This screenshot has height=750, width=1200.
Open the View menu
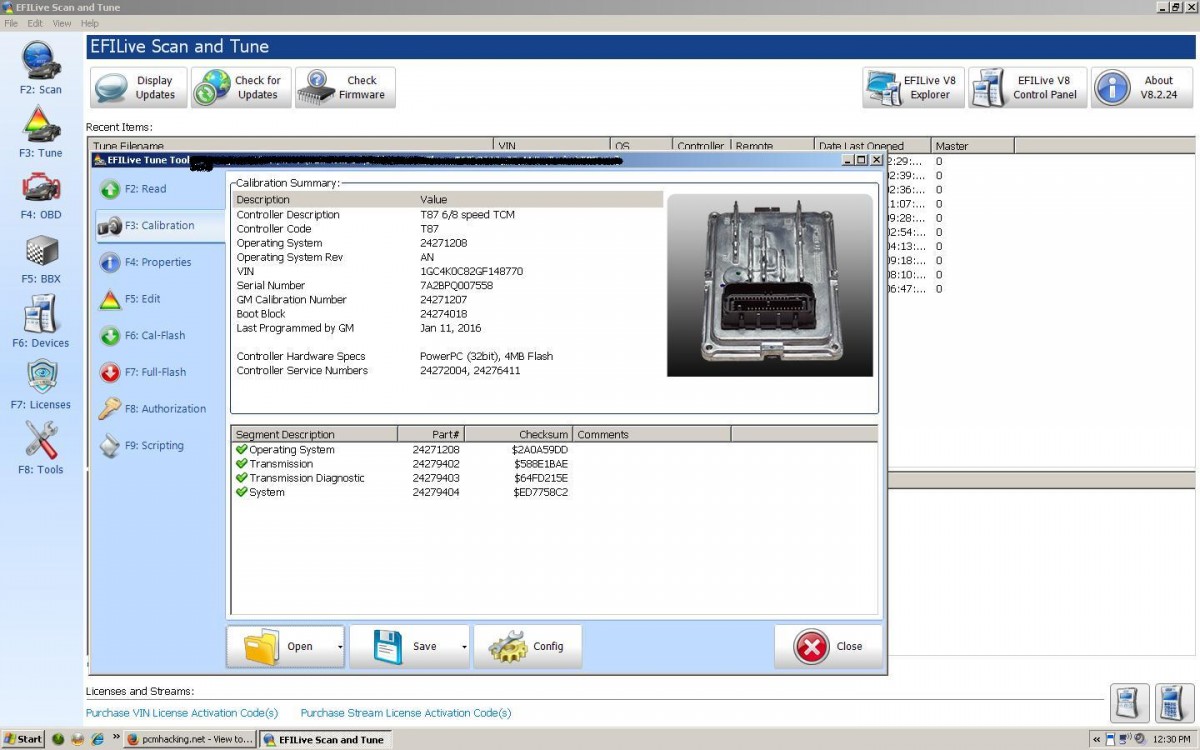click(x=62, y=23)
